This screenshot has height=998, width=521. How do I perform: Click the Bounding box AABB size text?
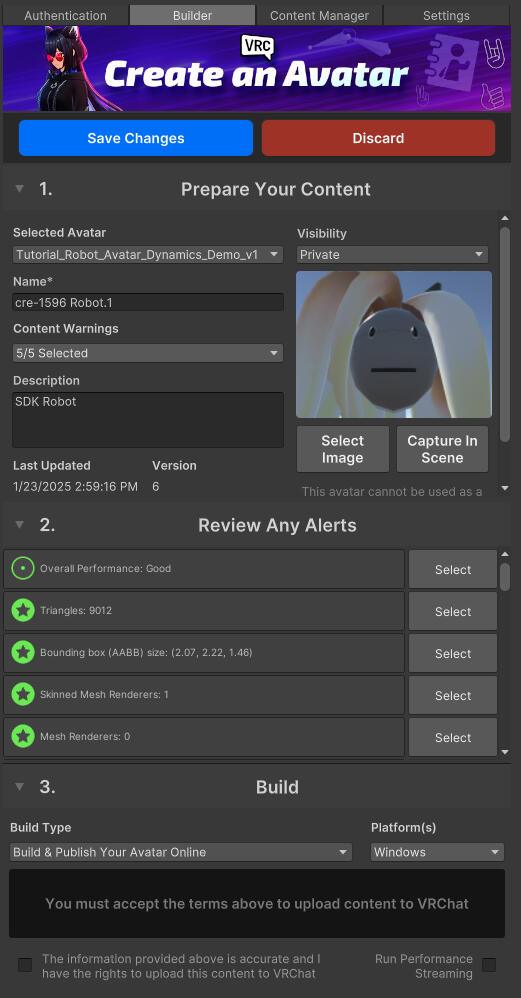coord(146,652)
